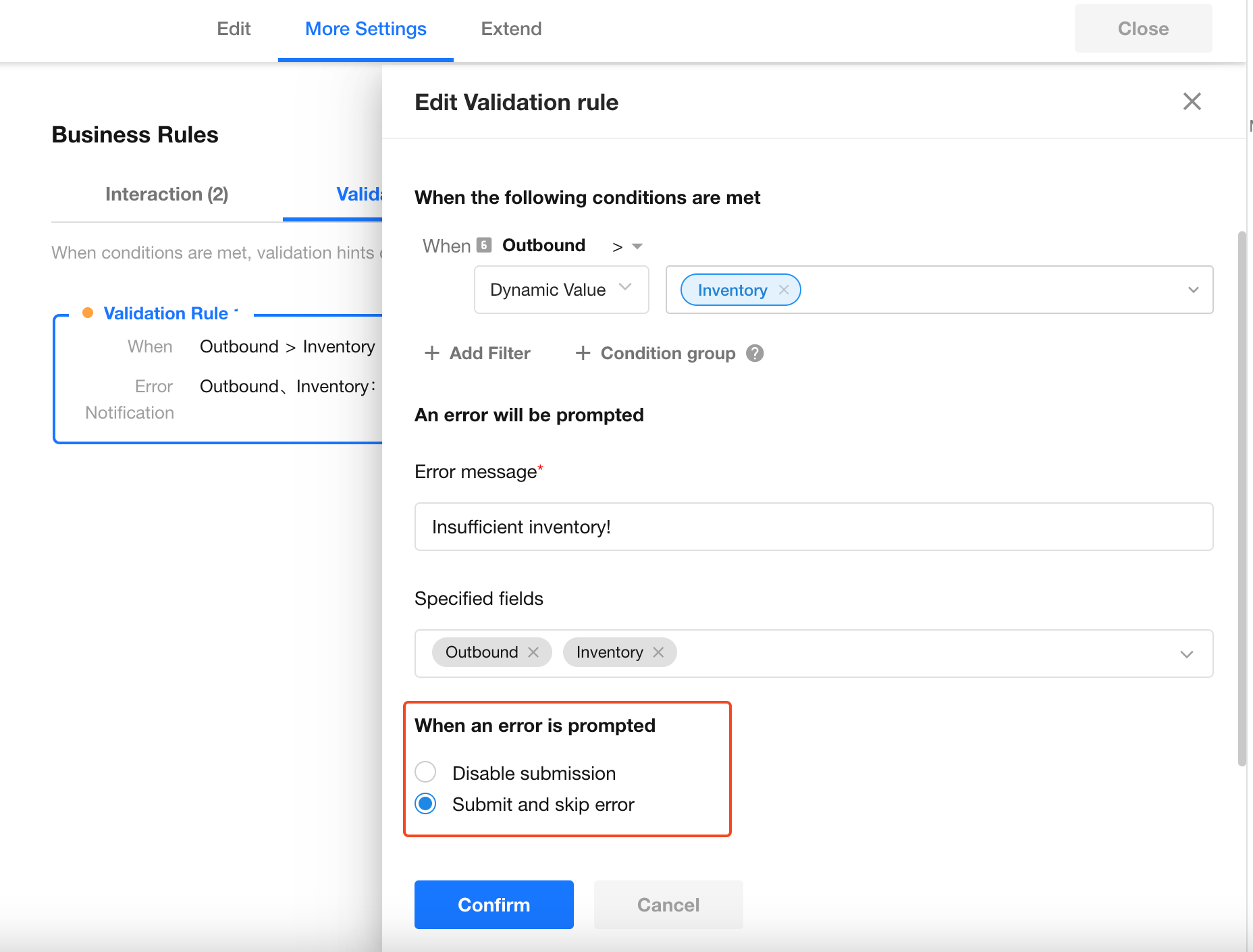
Task: Select Disable submission radio option
Action: (426, 772)
